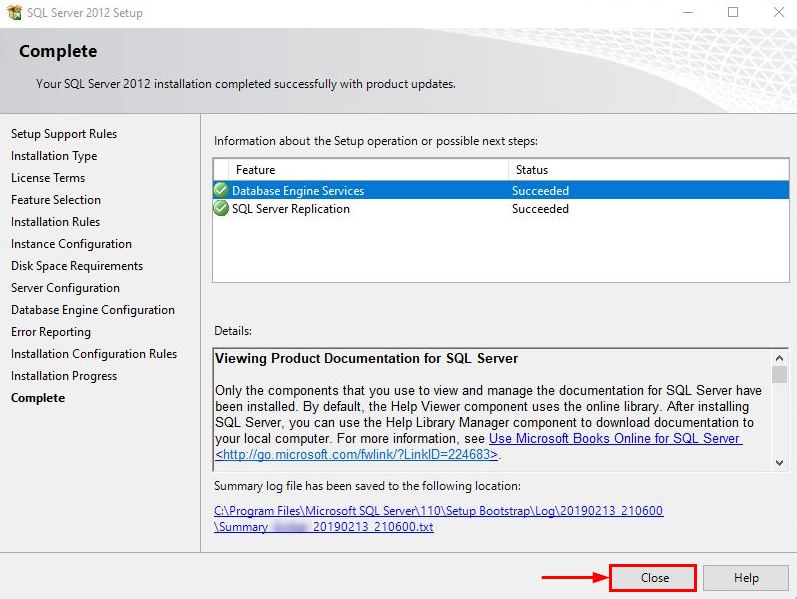
Task: Click Succeeded status of SQL Server Replication
Action: 540,208
